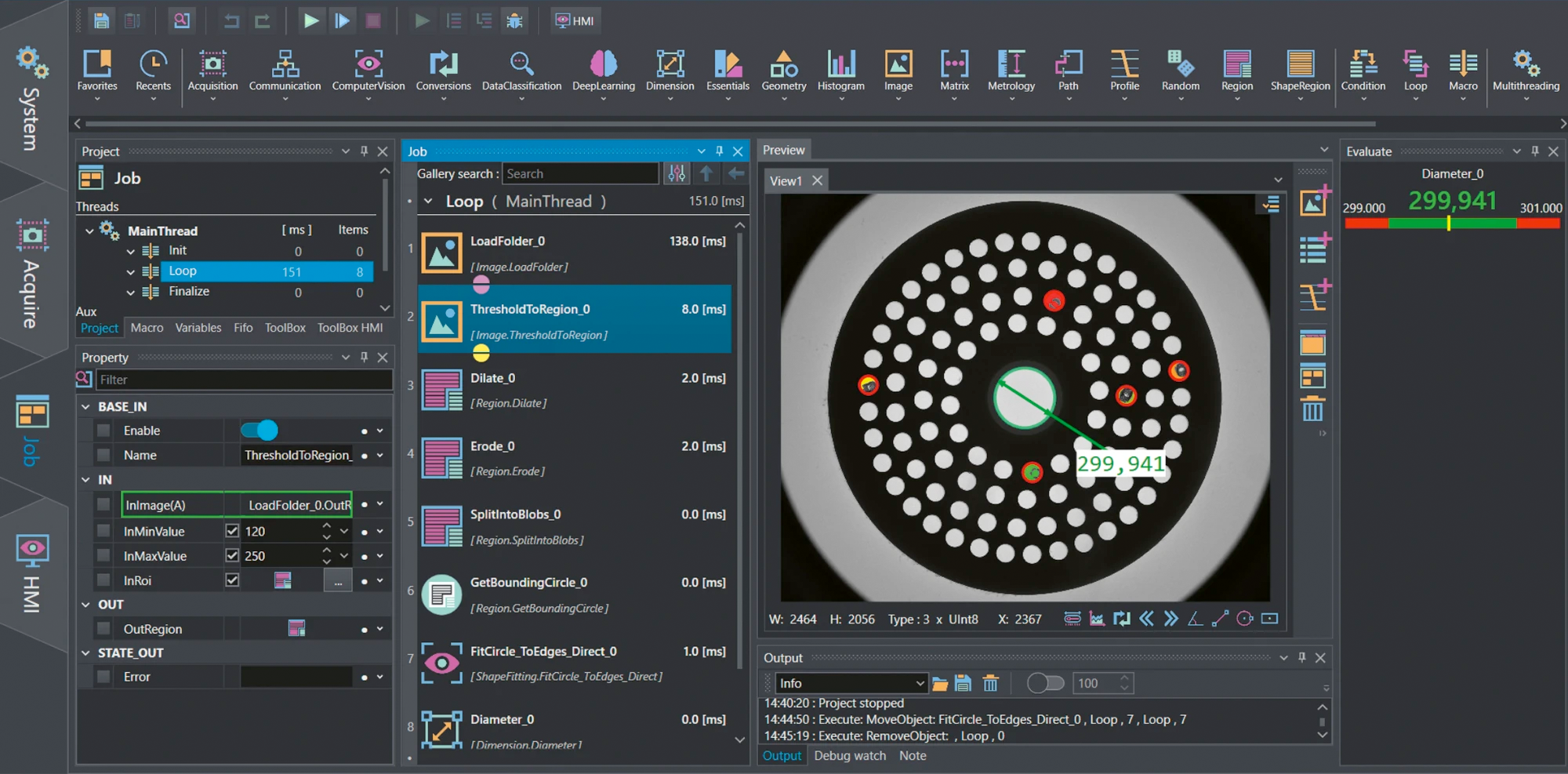Viewport: 1568px width, 774px height.
Task: Select the fit circle icon under the preview
Action: (x=1244, y=619)
